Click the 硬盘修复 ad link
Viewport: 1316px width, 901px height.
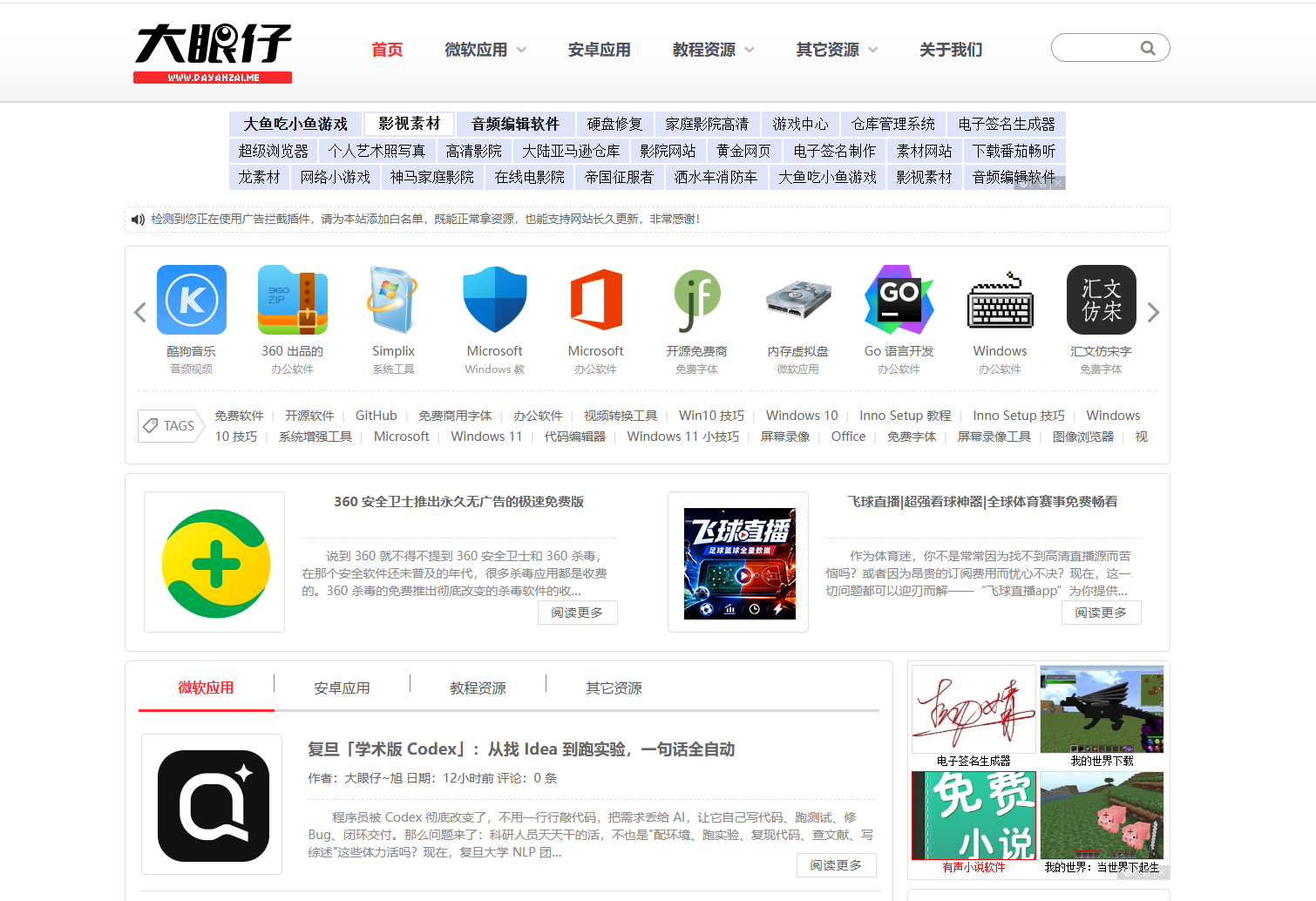click(x=614, y=124)
